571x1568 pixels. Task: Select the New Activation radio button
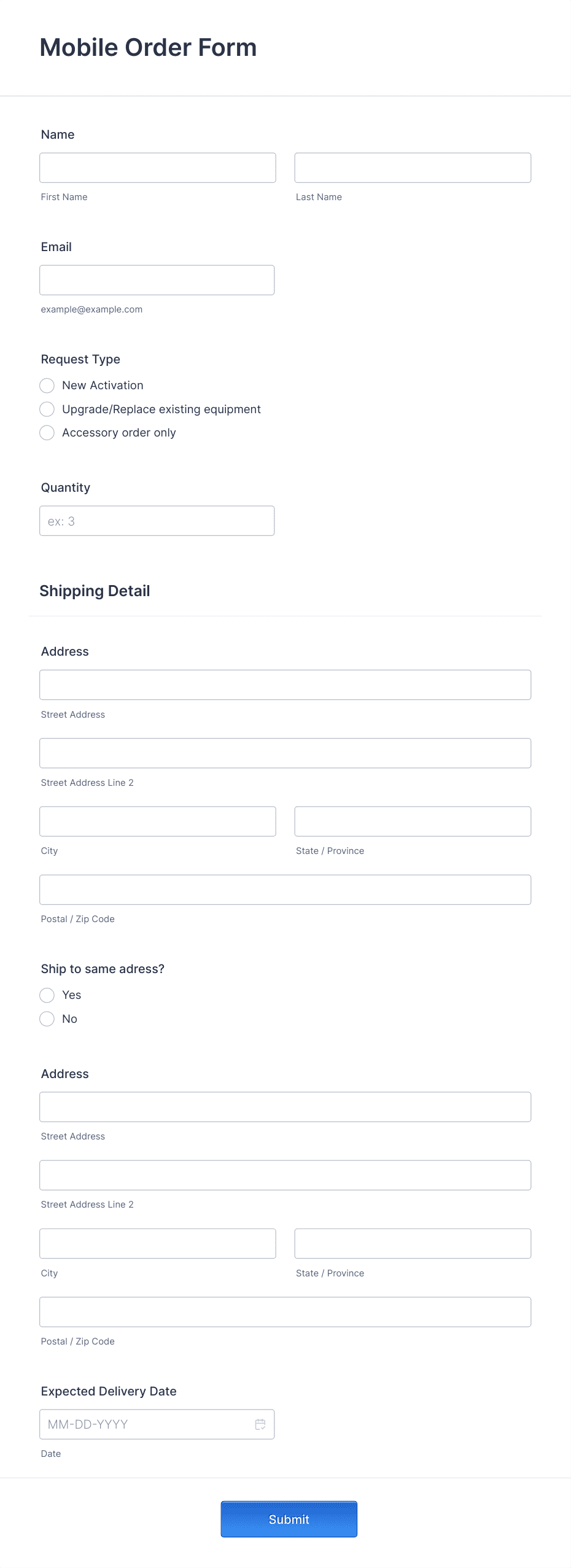tap(47, 386)
